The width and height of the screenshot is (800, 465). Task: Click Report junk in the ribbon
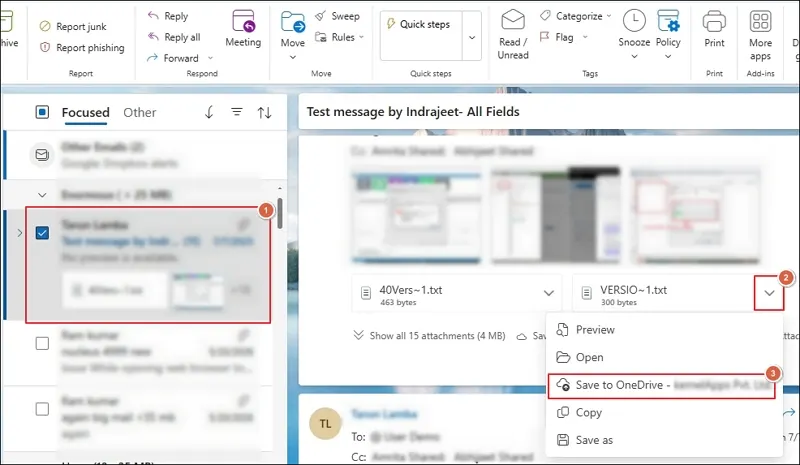tap(73, 26)
